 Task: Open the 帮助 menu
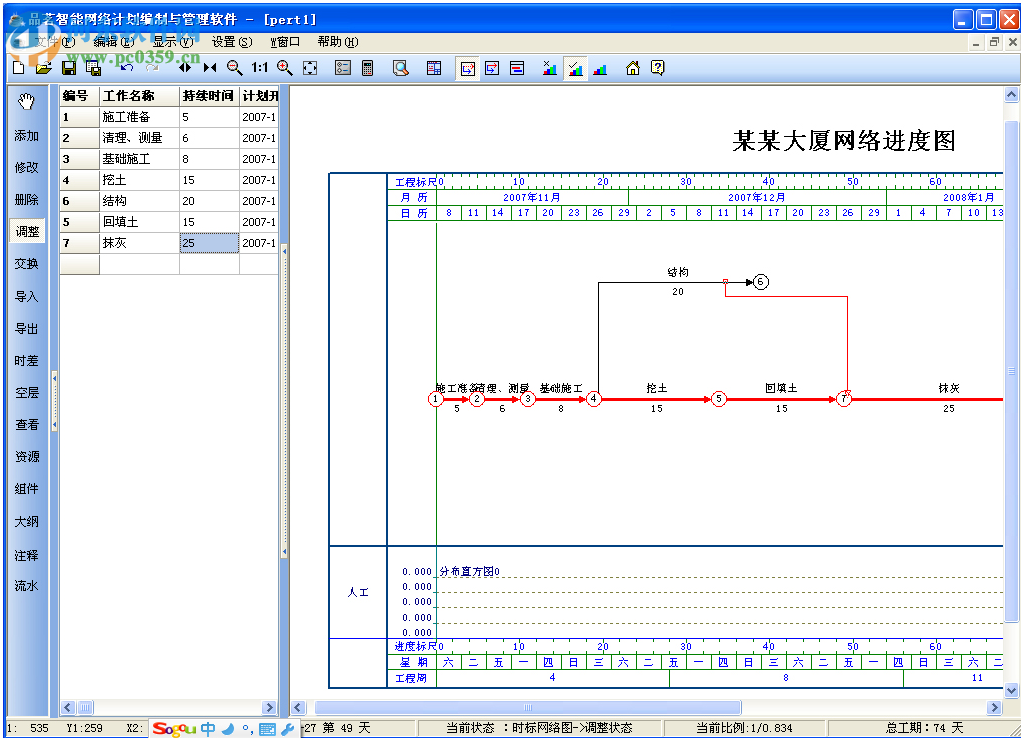point(338,42)
